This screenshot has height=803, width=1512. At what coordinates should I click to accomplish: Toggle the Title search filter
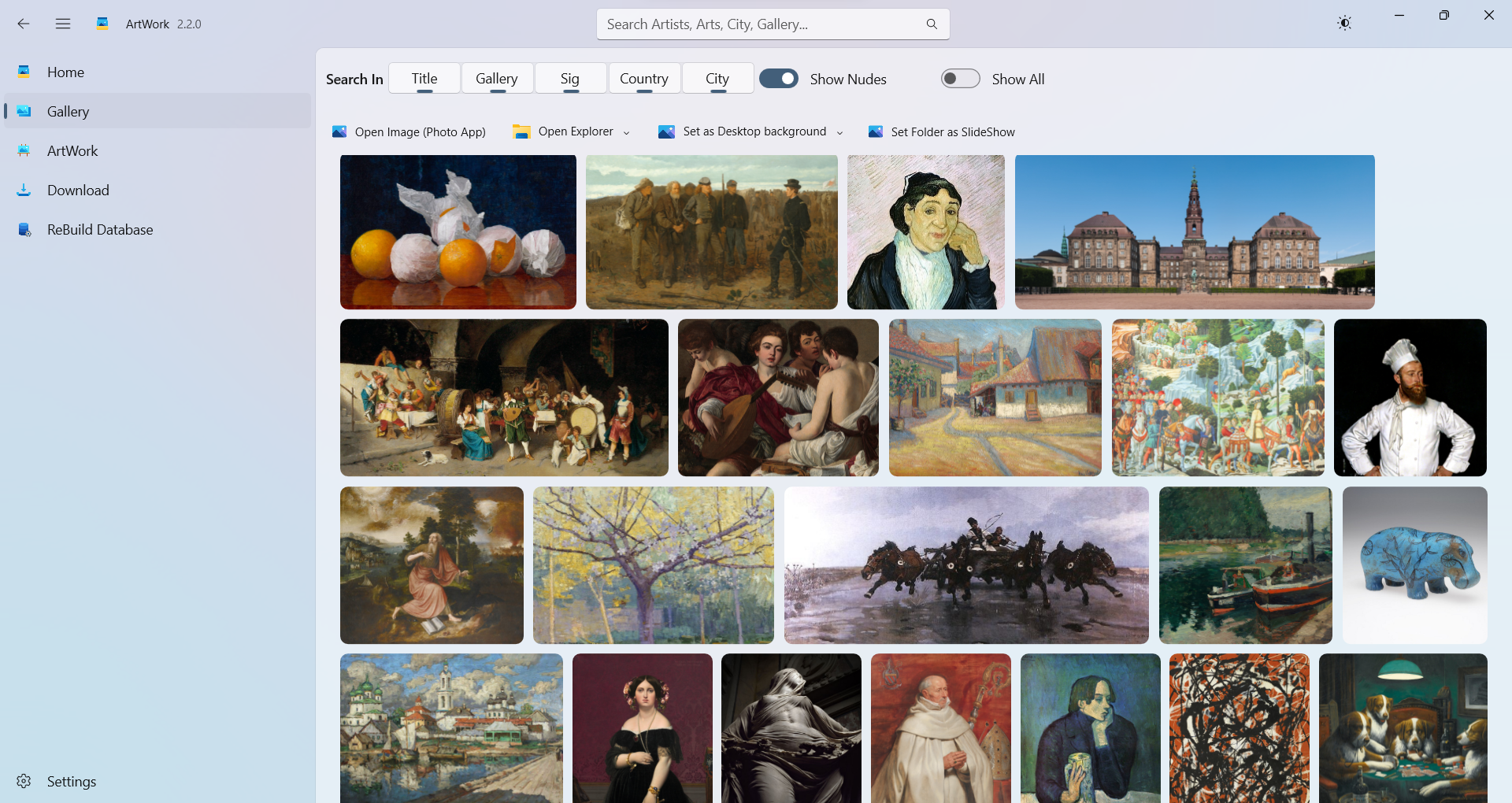pyautogui.click(x=424, y=78)
